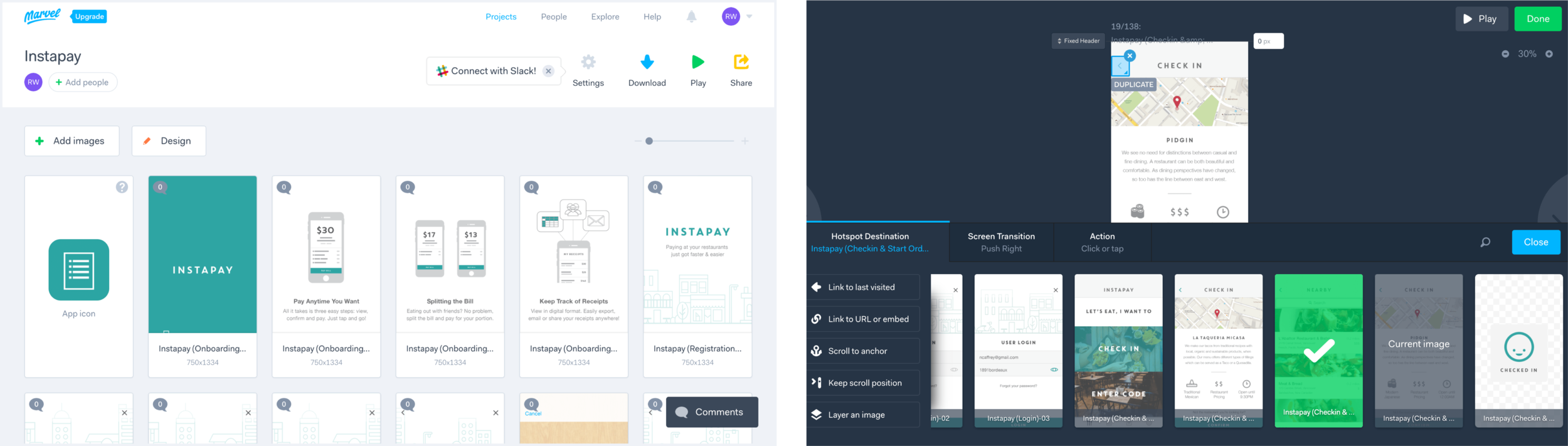This screenshot has width=1568, height=446.
Task: Choose Scroll to anchor option
Action: (863, 351)
